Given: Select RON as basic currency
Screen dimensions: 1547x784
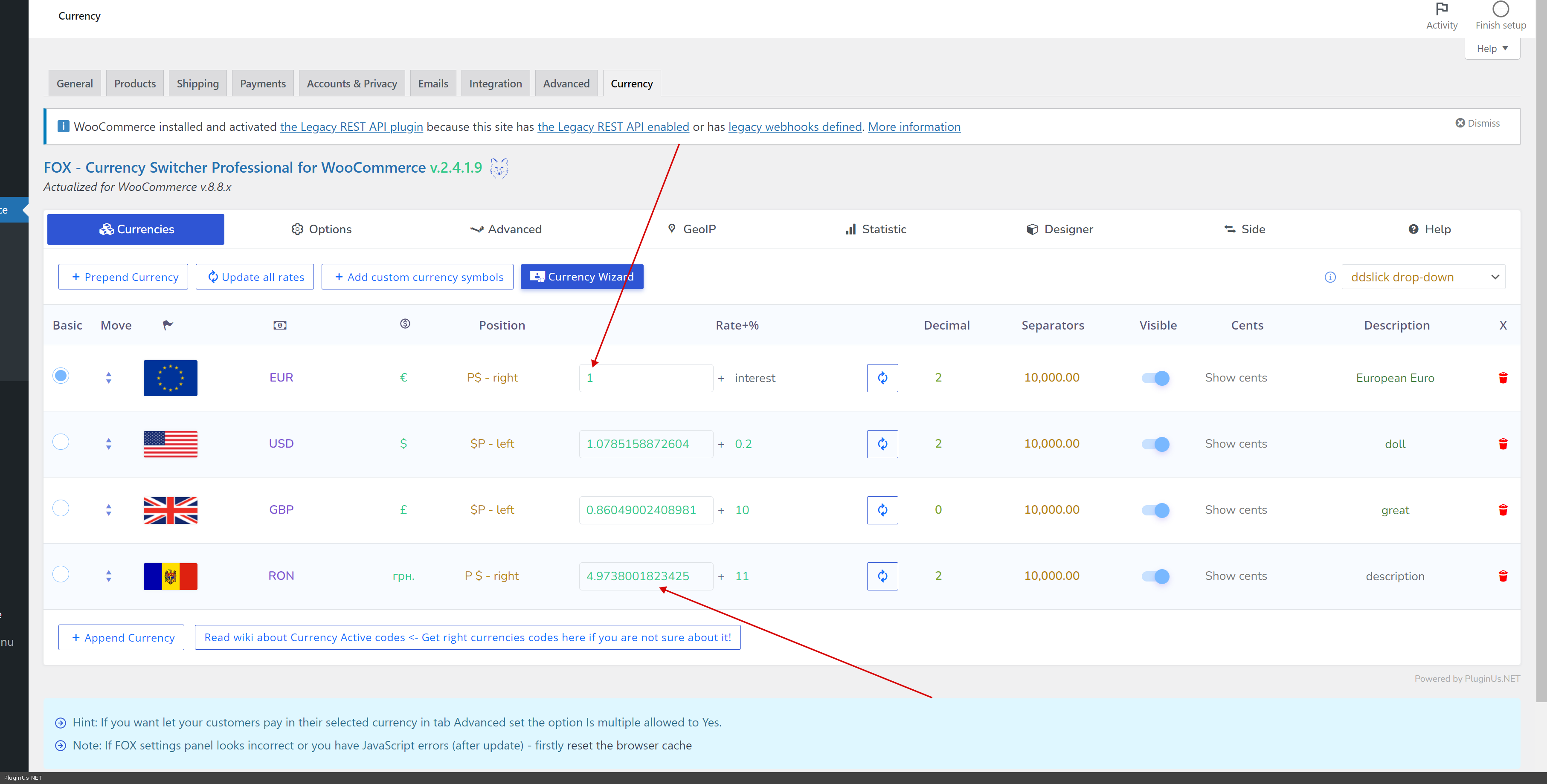Looking at the screenshot, I should click(x=61, y=574).
